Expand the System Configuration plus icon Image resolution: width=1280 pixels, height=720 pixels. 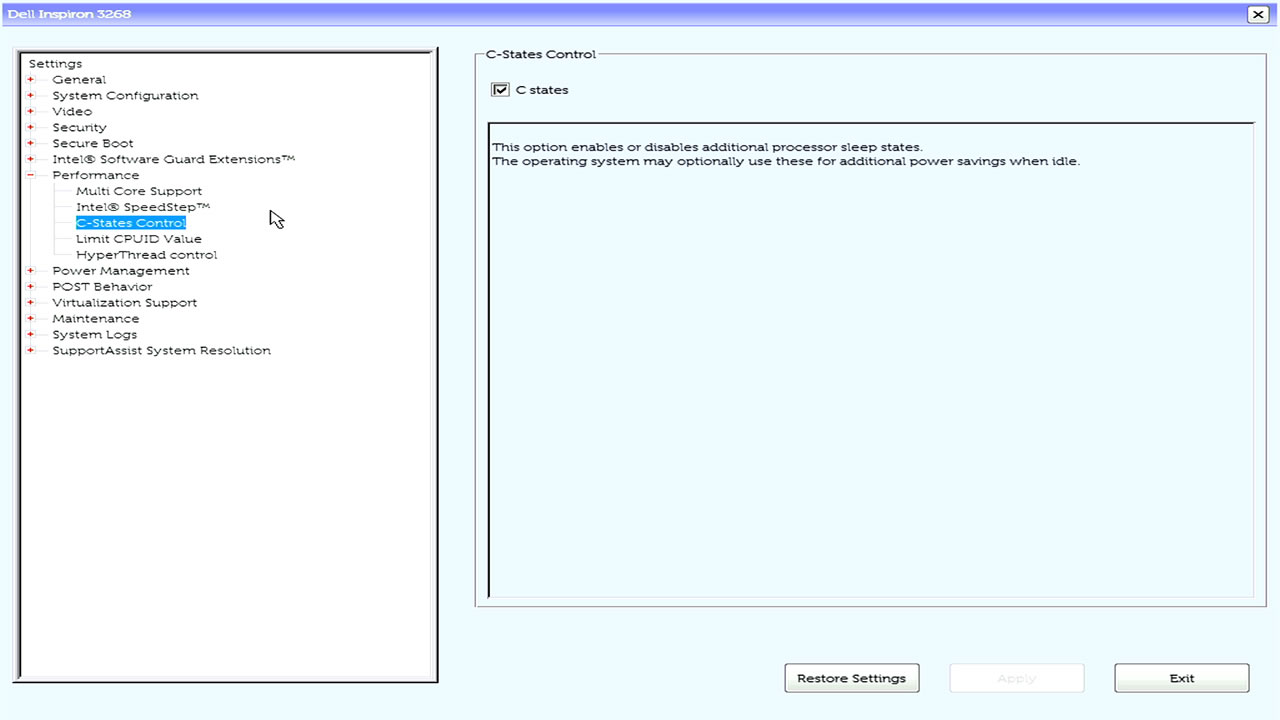(31, 96)
